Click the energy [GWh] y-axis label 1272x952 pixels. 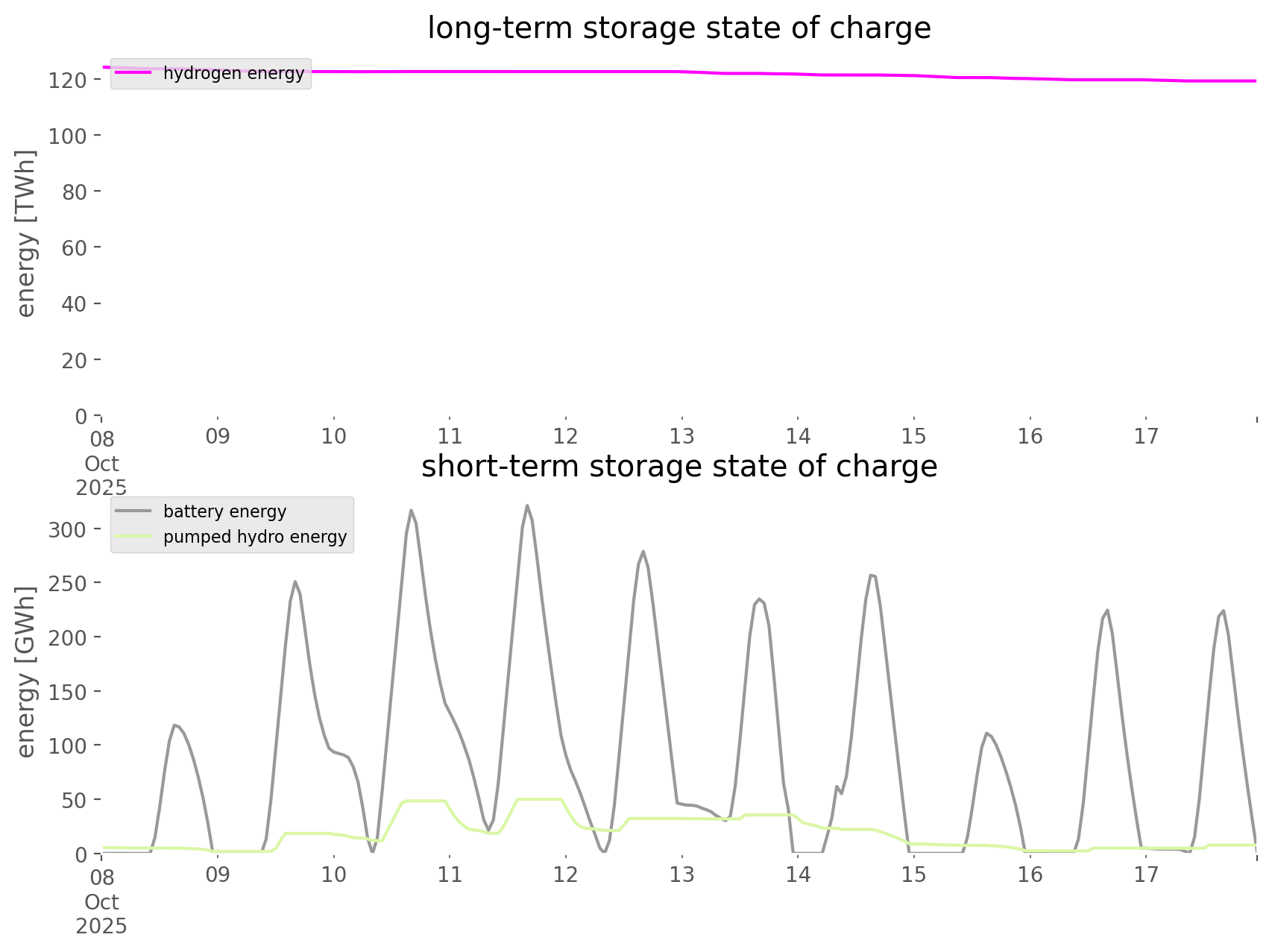pyautogui.click(x=26, y=672)
